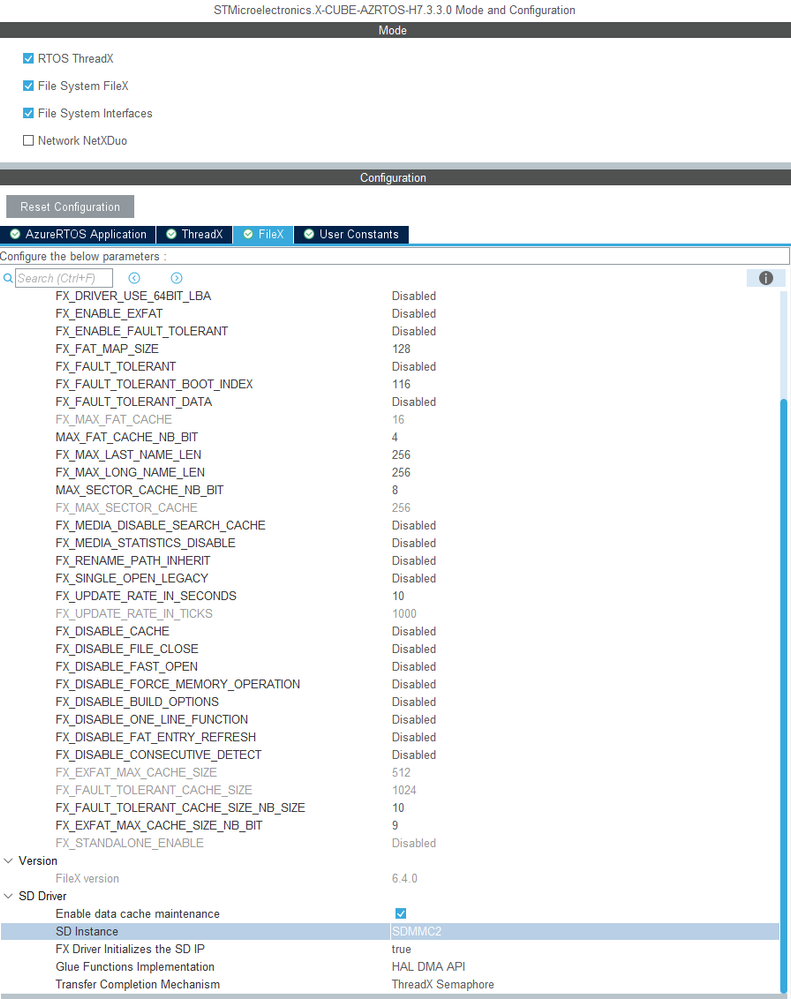
Task: Edit FX_MAX_LAST_NAME_LEN value 256
Action: (401, 455)
